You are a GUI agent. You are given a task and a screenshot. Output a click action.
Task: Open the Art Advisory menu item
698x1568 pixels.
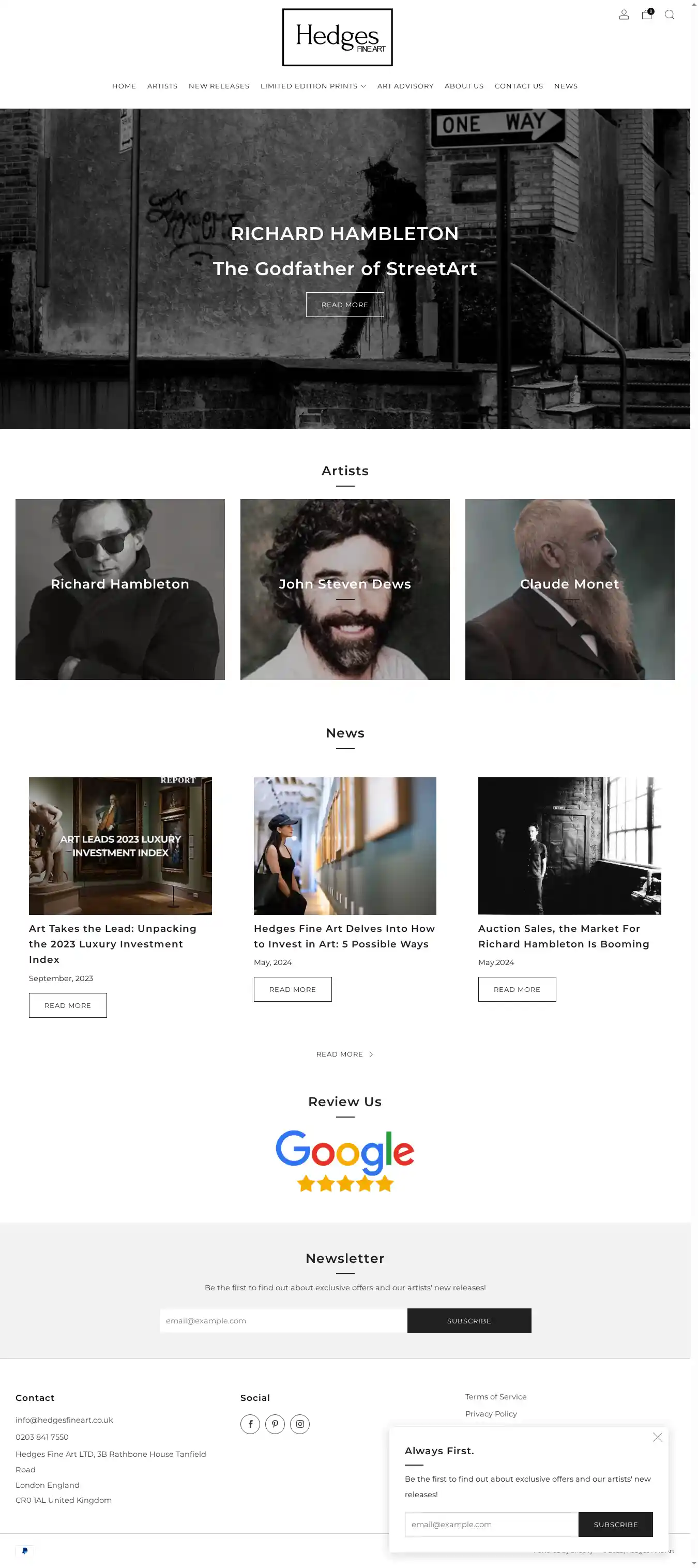coord(405,86)
